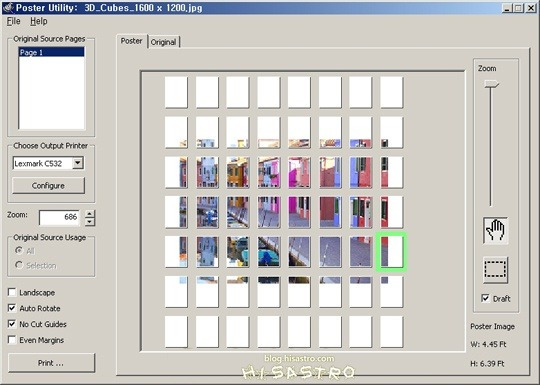
Task: Click the Print ... button
Action: (51, 363)
